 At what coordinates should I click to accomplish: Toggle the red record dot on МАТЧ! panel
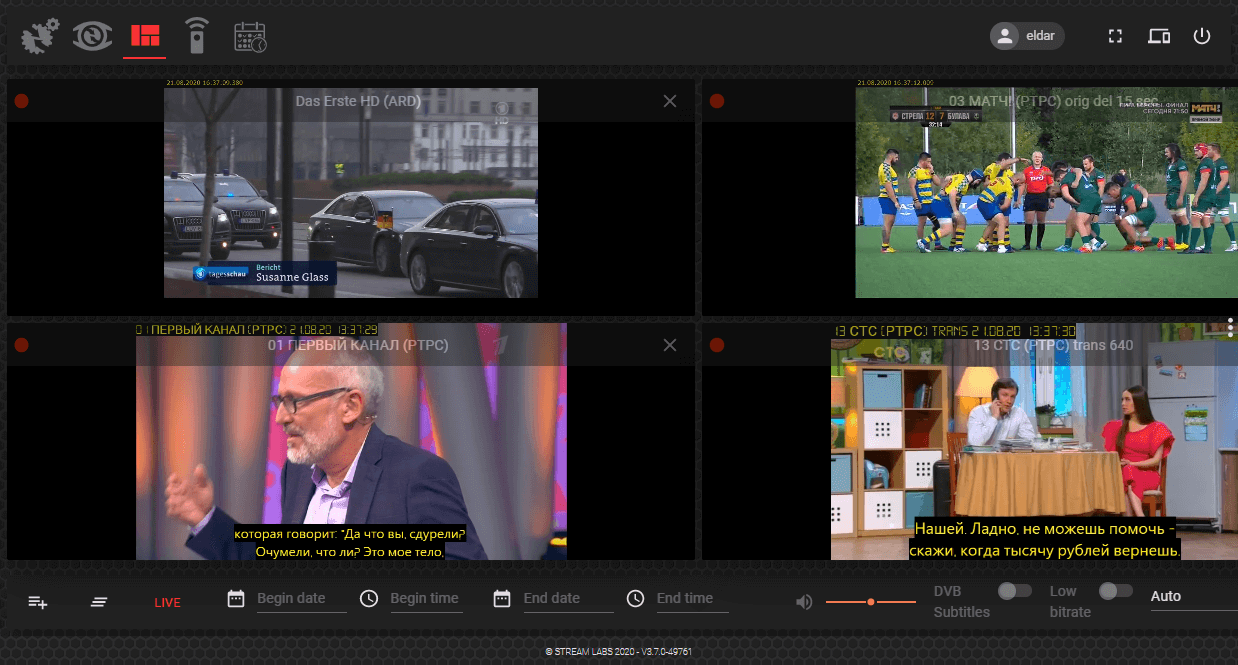[716, 101]
